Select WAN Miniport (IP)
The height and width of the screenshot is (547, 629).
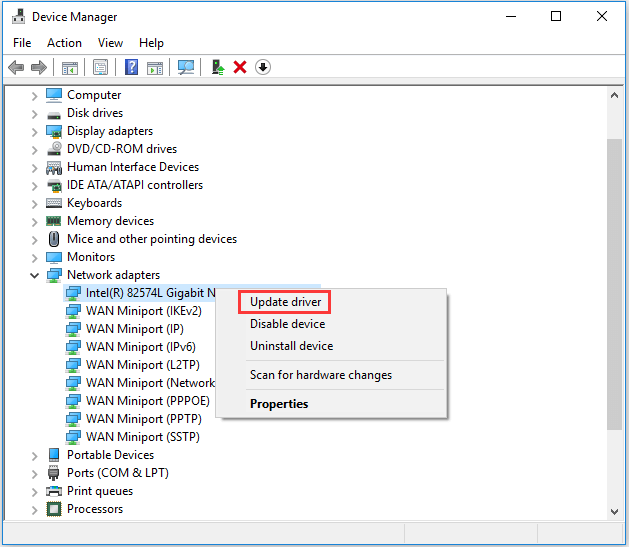pyautogui.click(x=135, y=329)
